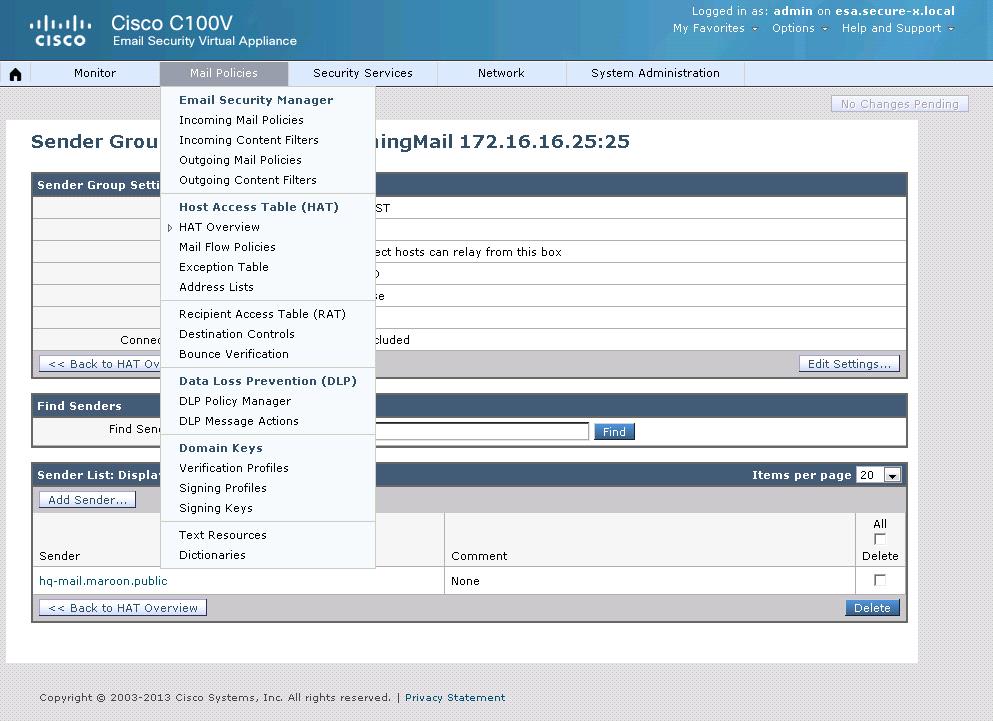Click No Changes Pending button
Viewport: 993px width, 721px height.
[899, 104]
